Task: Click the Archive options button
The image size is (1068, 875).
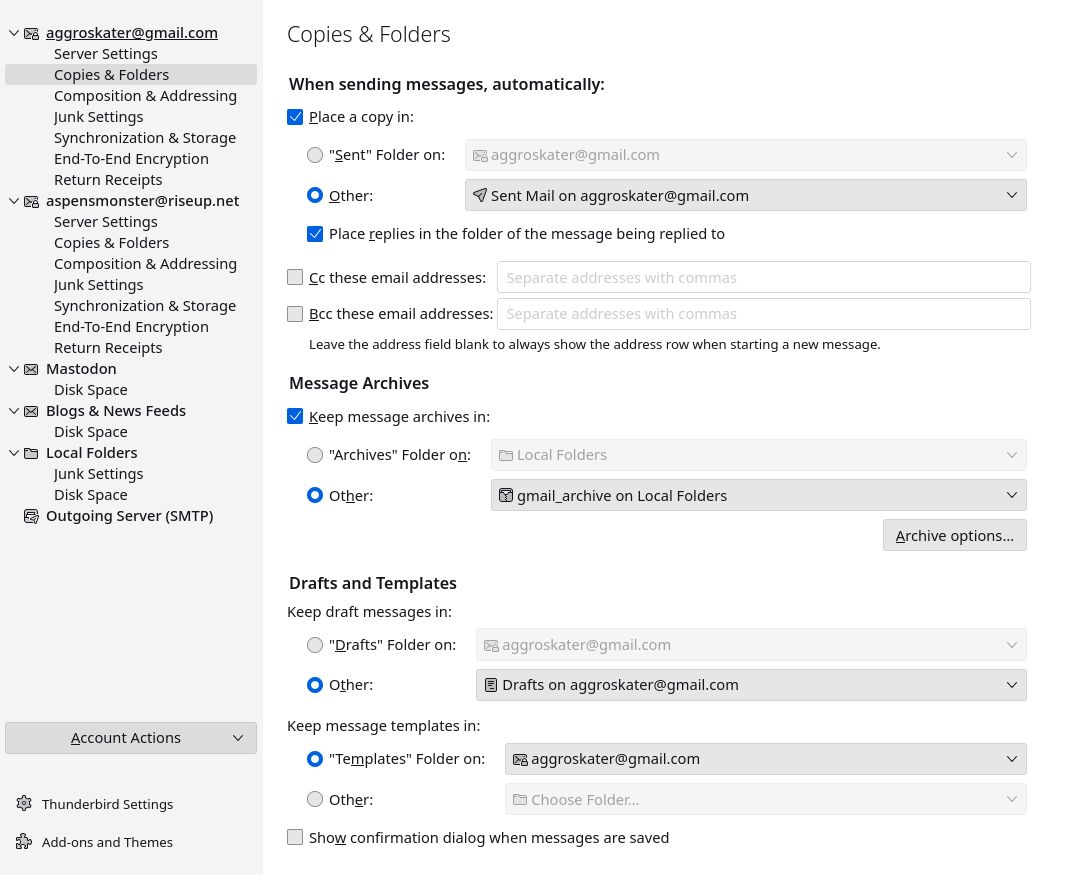Action: pos(954,536)
